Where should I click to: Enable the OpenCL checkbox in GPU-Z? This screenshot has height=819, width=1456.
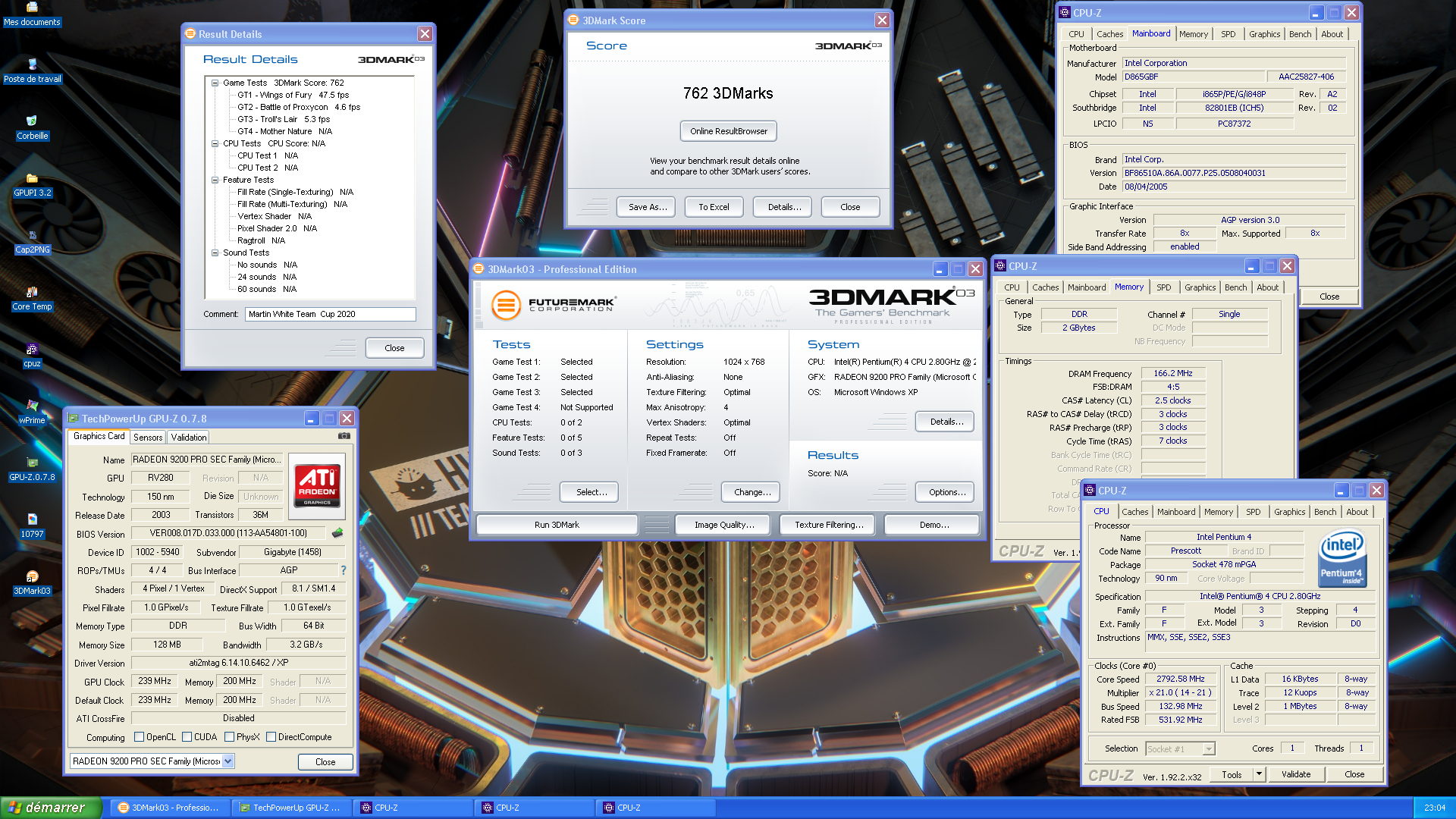139,736
